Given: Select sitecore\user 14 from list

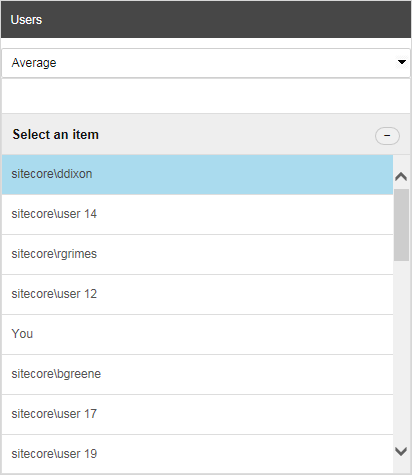Looking at the screenshot, I should (197, 214).
